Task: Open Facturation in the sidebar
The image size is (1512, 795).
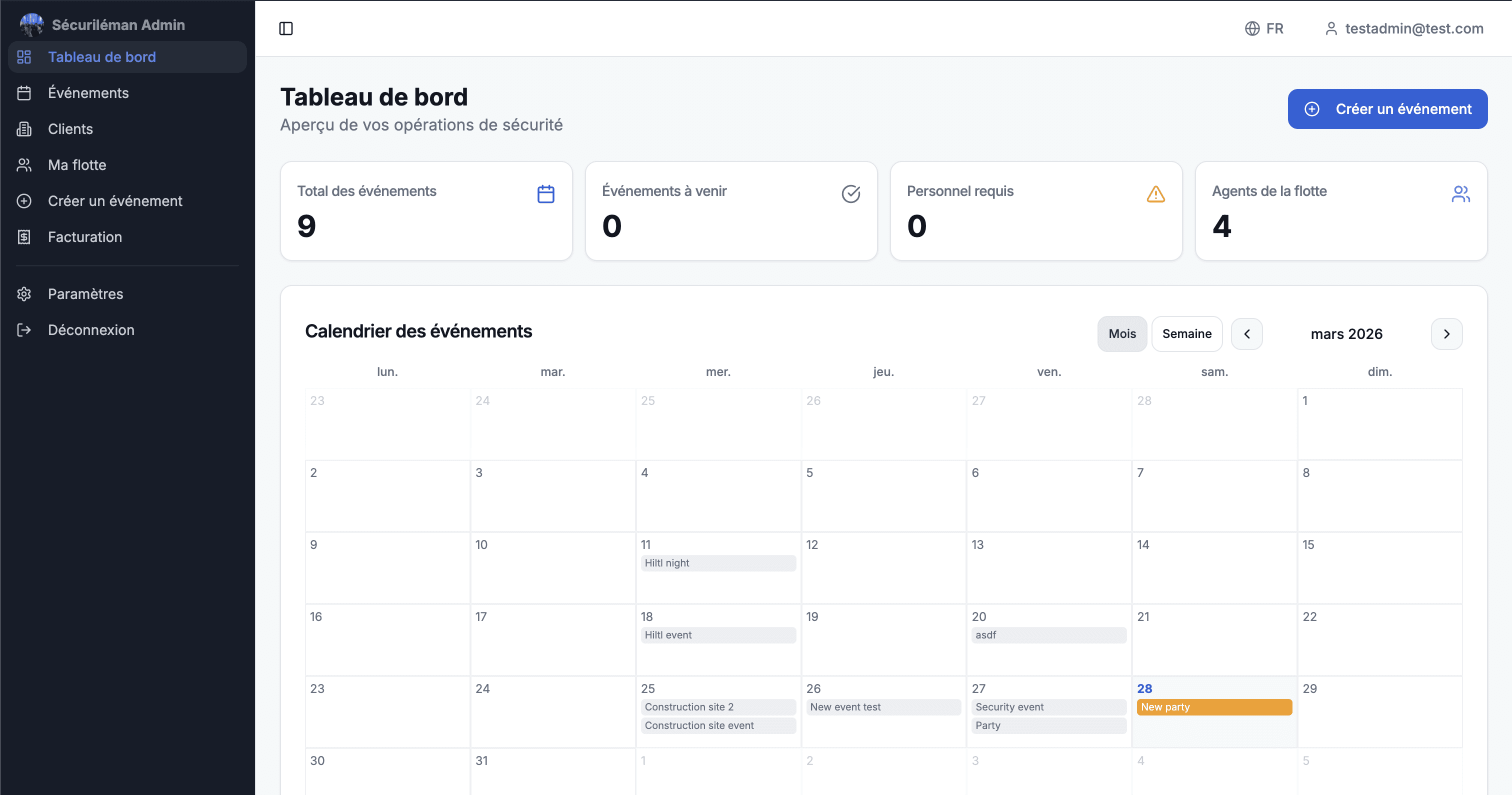Action: pos(84,236)
